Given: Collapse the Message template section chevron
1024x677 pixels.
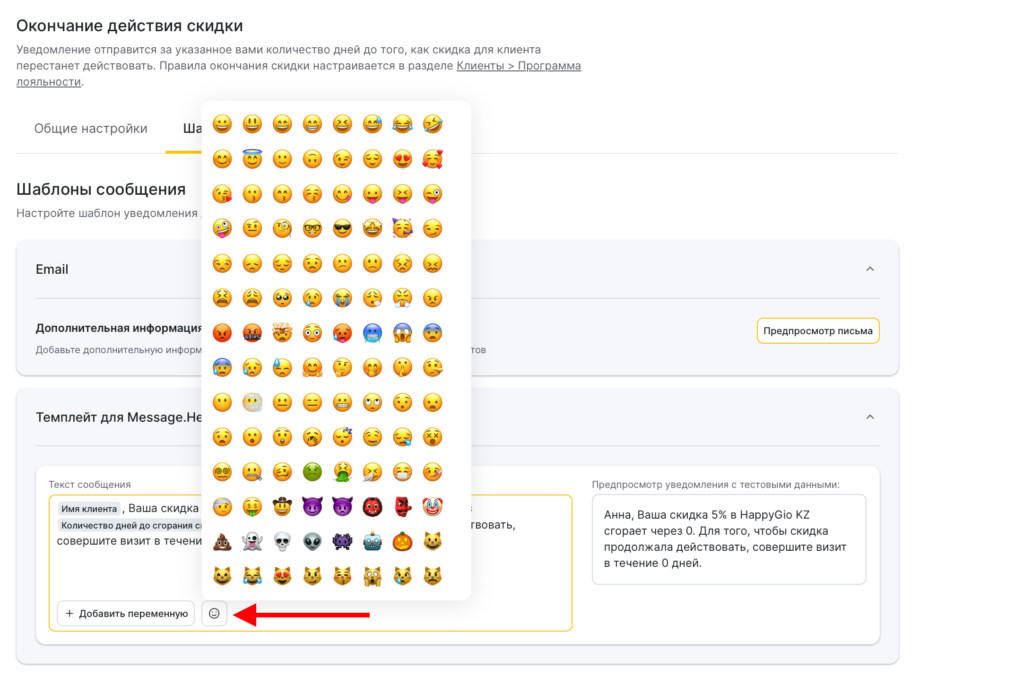Looking at the screenshot, I should tap(870, 416).
